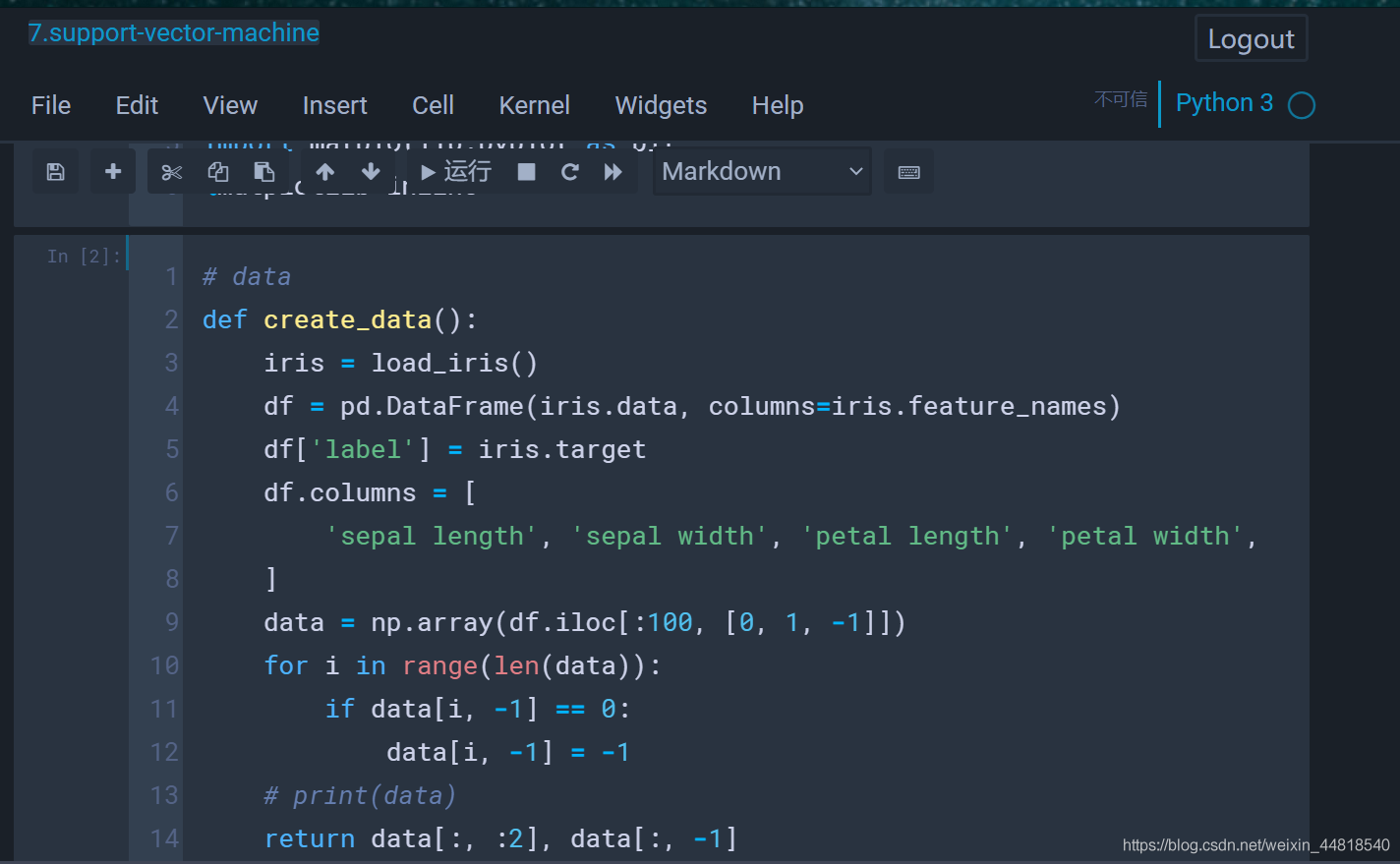This screenshot has width=1400, height=864.
Task: Click the save notebook icon
Action: [x=56, y=172]
